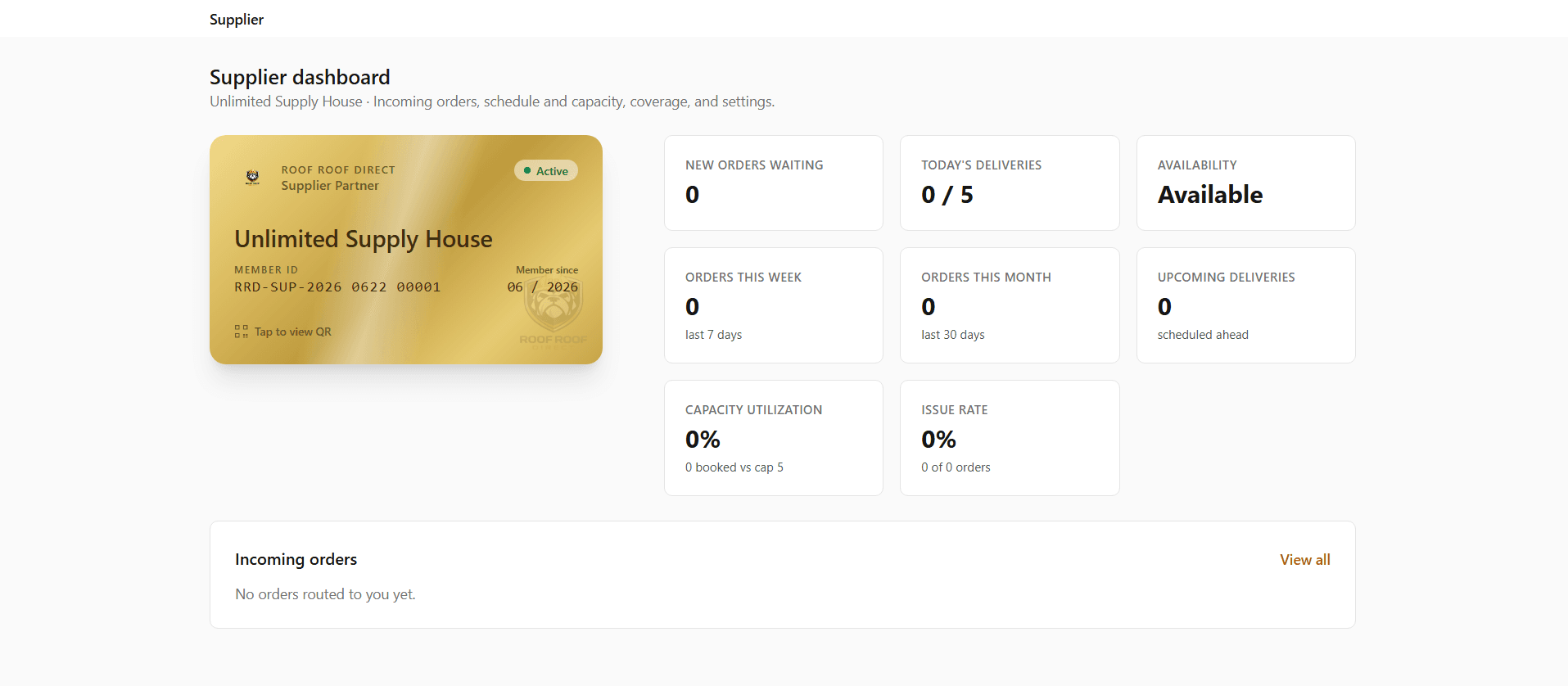This screenshot has width=1568, height=686.
Task: Click the Issue Rate stat card
Action: [x=1010, y=438]
